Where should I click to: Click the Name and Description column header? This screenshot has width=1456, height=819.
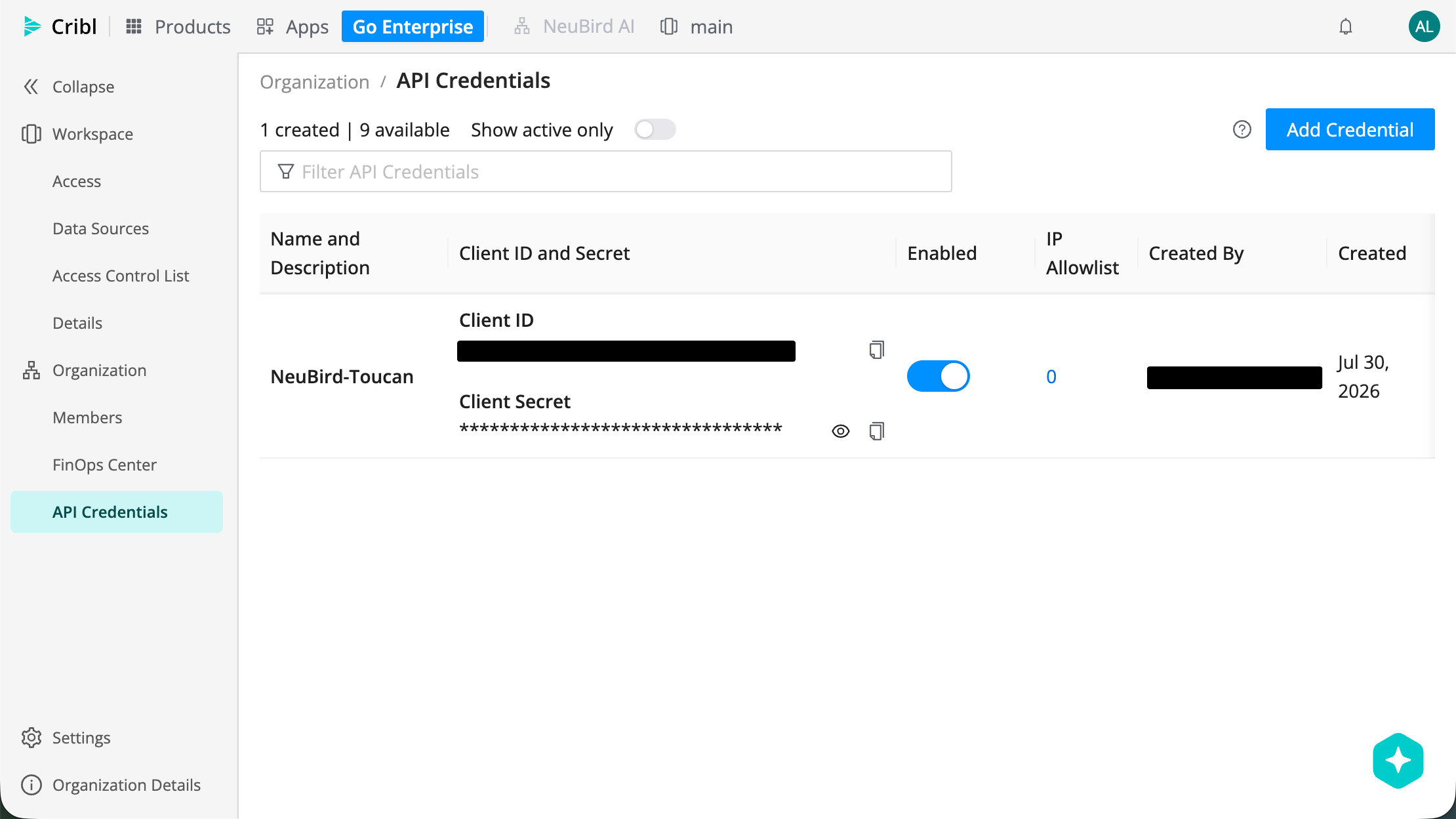(320, 253)
